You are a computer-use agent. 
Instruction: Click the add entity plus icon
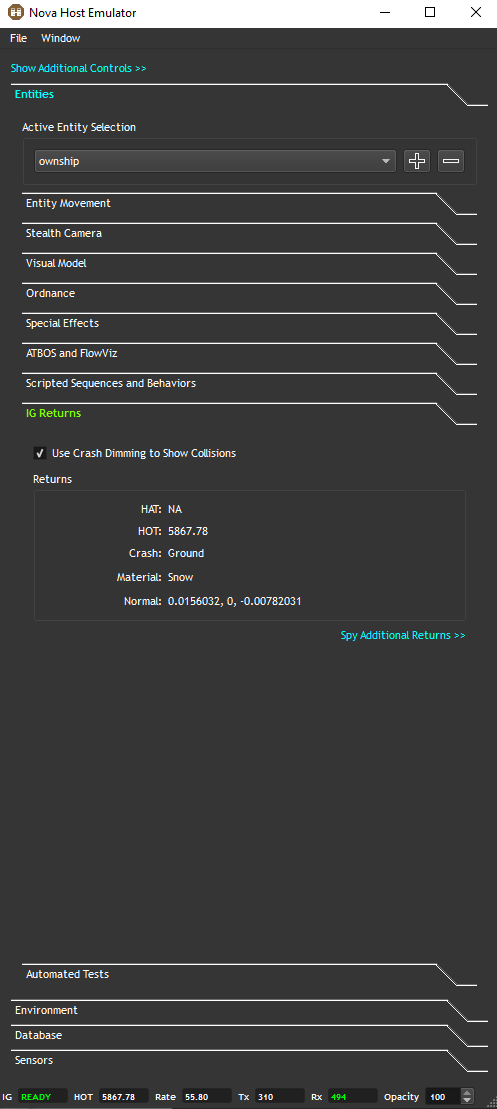click(x=417, y=161)
